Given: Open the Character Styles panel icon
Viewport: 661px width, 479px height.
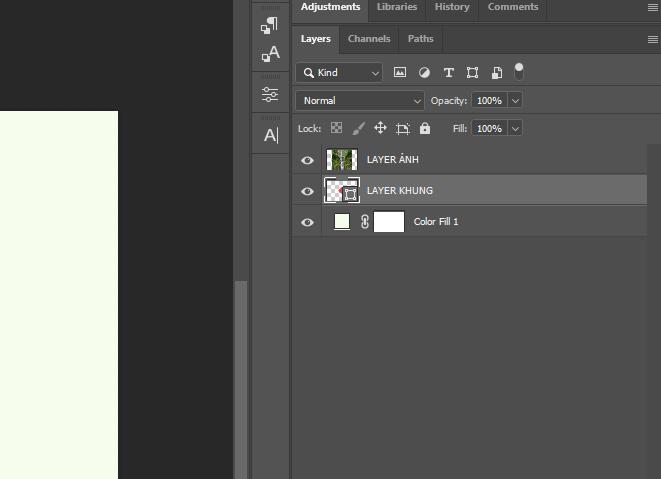Looking at the screenshot, I should (x=270, y=54).
